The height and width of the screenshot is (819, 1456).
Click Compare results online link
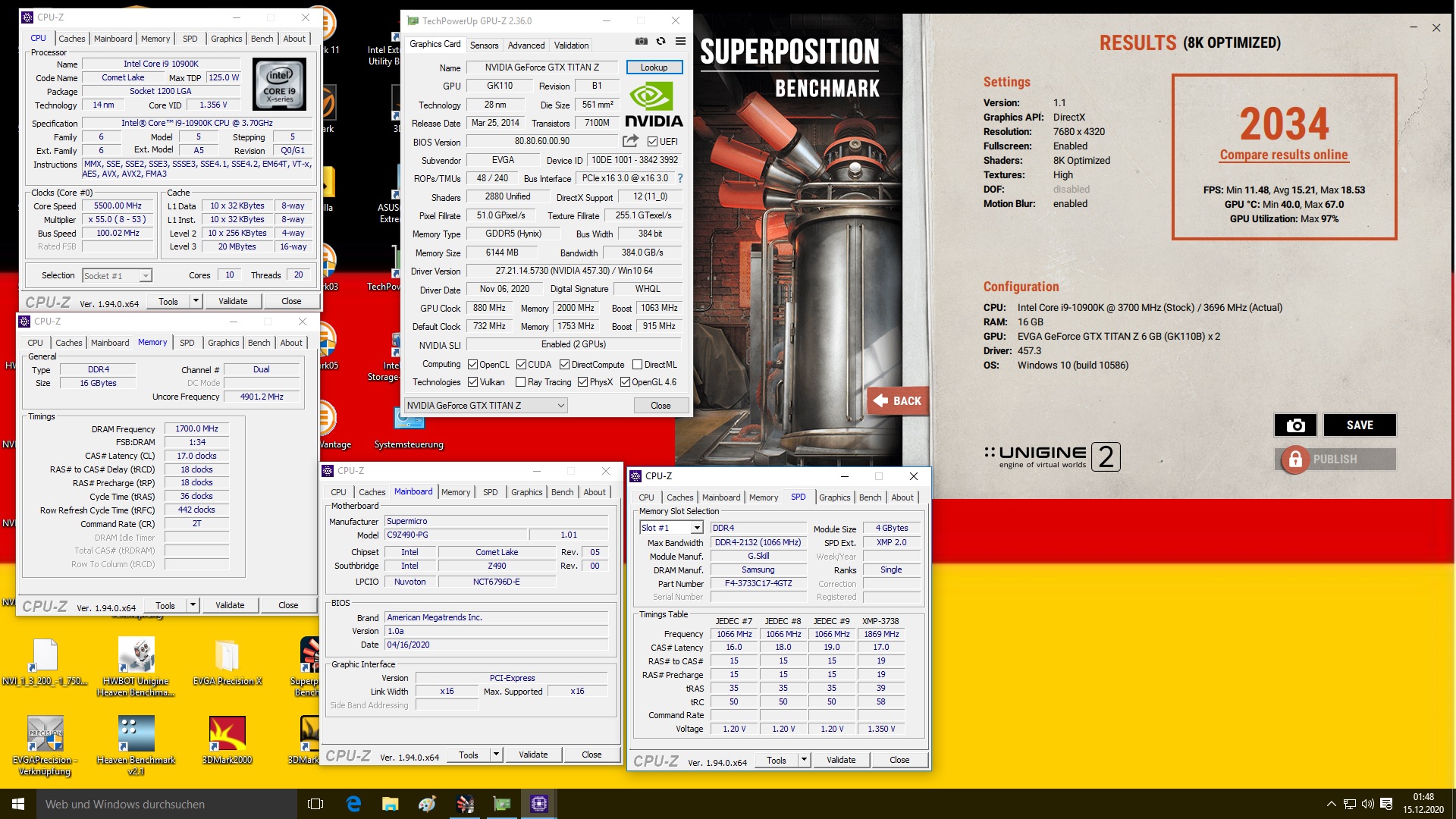(1284, 155)
